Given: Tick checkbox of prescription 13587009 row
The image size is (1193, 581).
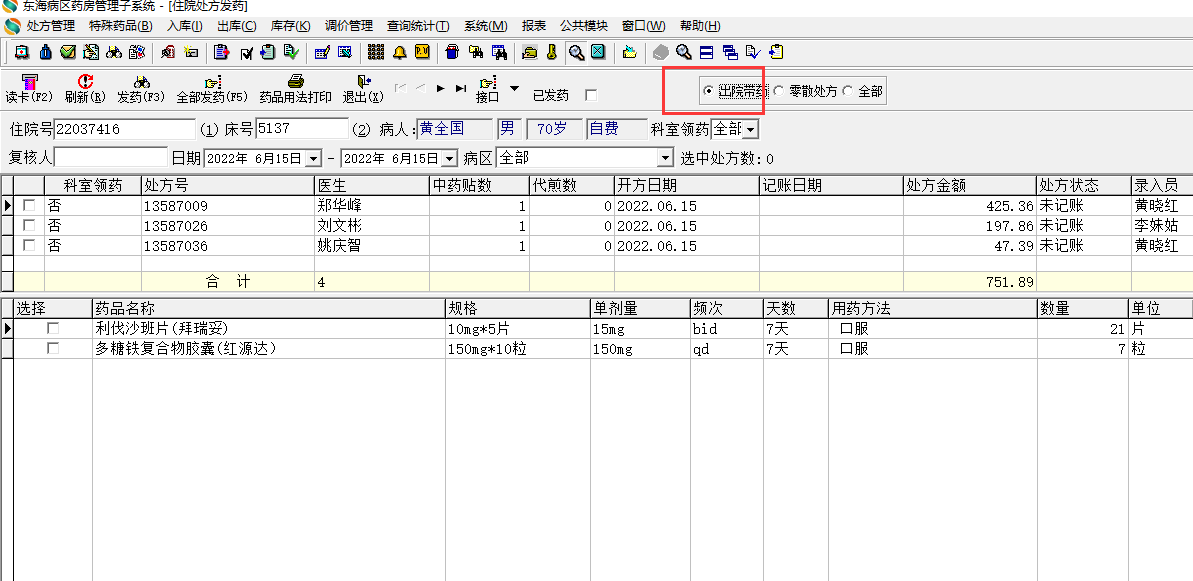Looking at the screenshot, I should click(x=29, y=205).
